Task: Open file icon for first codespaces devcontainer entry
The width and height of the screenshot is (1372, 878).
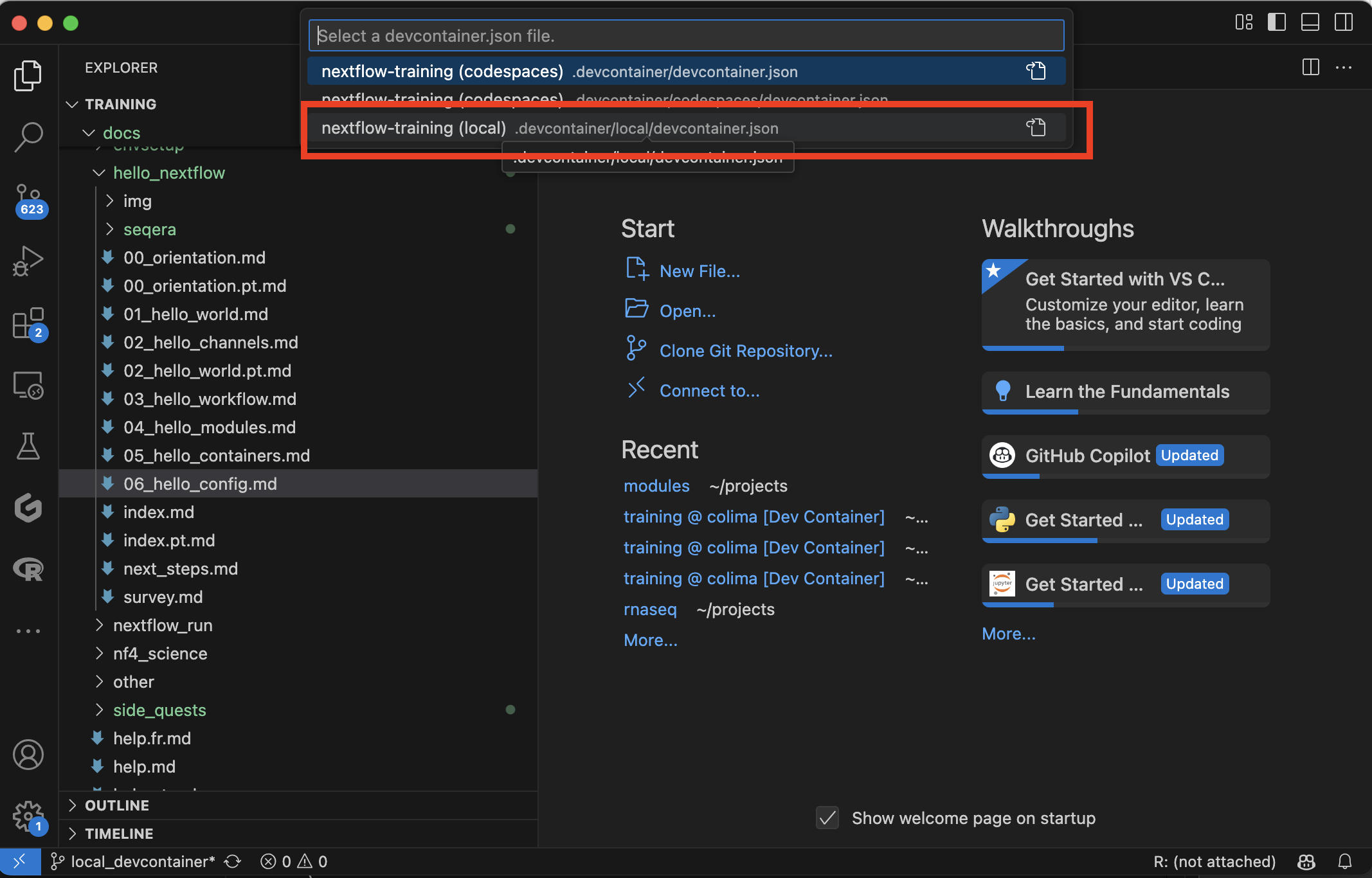Action: pyautogui.click(x=1036, y=71)
